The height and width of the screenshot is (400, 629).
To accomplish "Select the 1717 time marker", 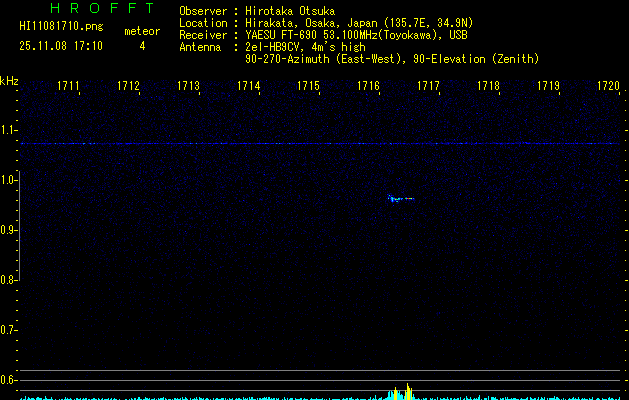I will click(429, 87).
